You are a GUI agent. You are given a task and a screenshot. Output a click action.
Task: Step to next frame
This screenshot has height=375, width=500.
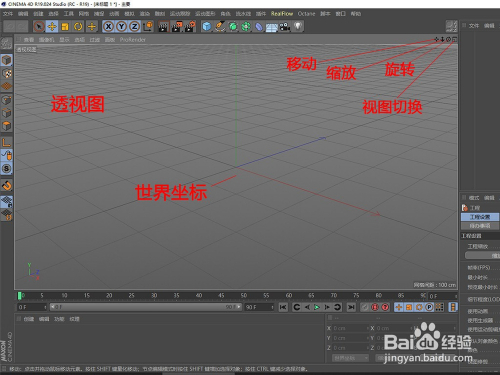[327, 307]
